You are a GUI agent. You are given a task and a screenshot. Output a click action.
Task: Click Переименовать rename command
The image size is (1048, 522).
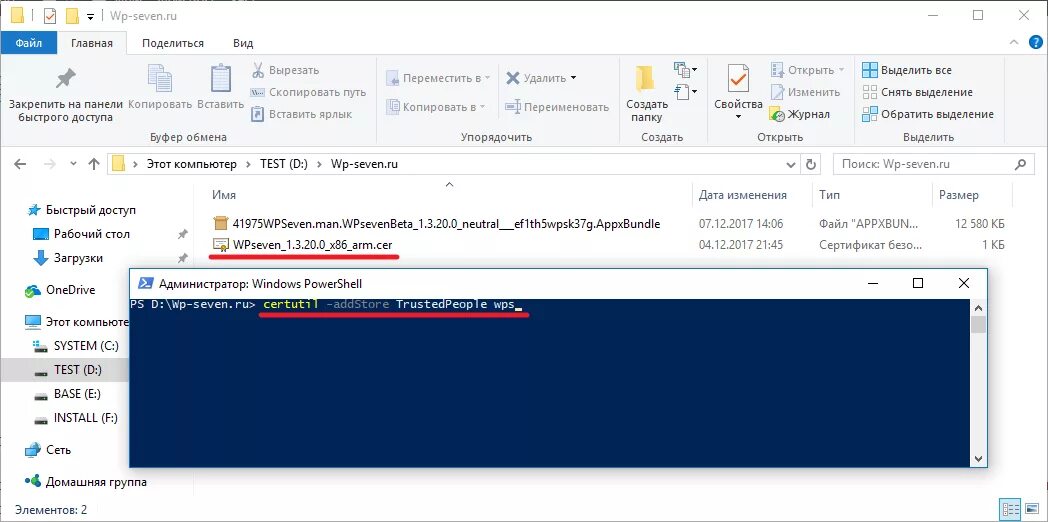click(557, 107)
